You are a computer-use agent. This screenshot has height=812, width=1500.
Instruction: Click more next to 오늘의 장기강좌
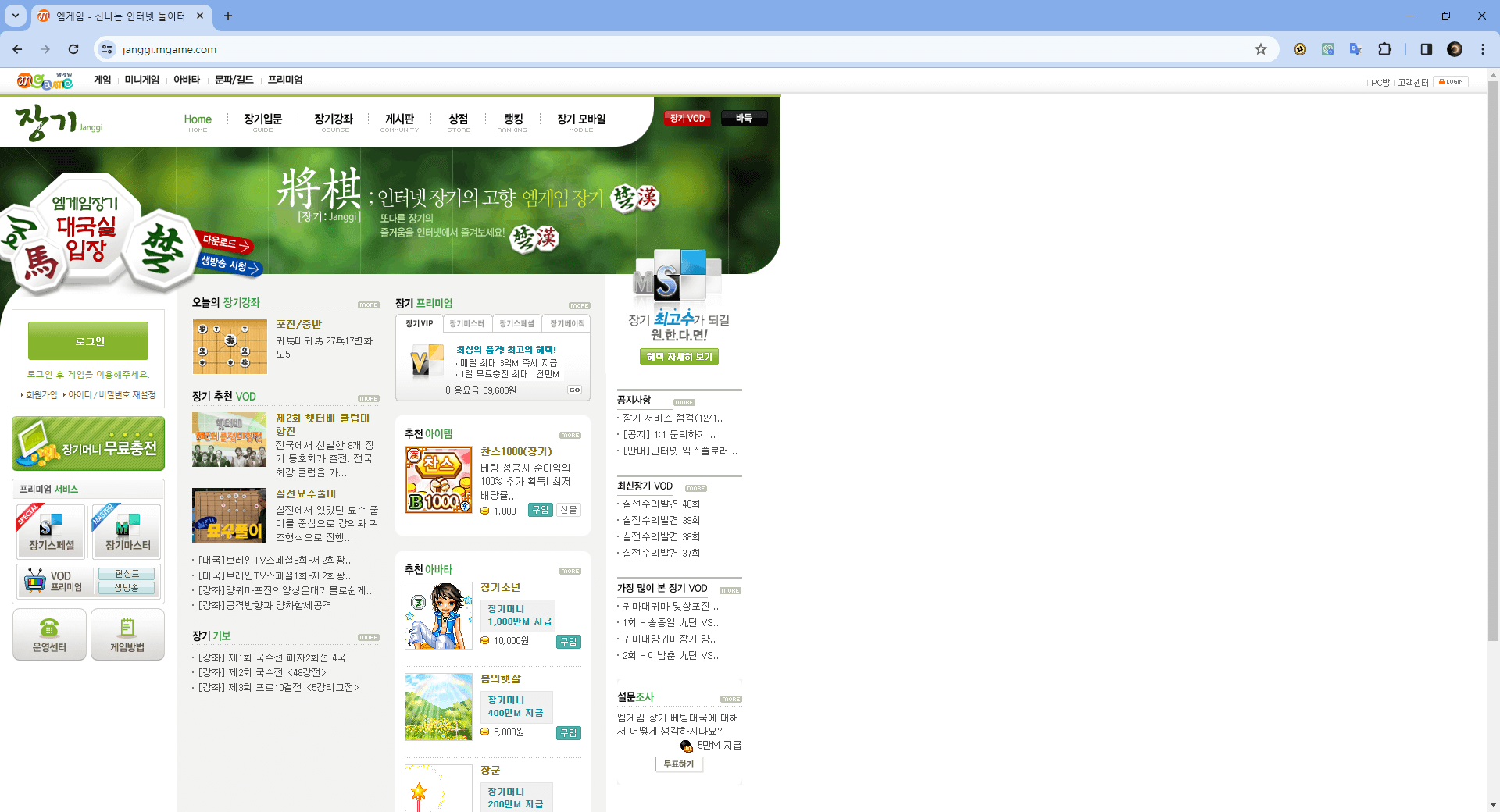point(369,305)
